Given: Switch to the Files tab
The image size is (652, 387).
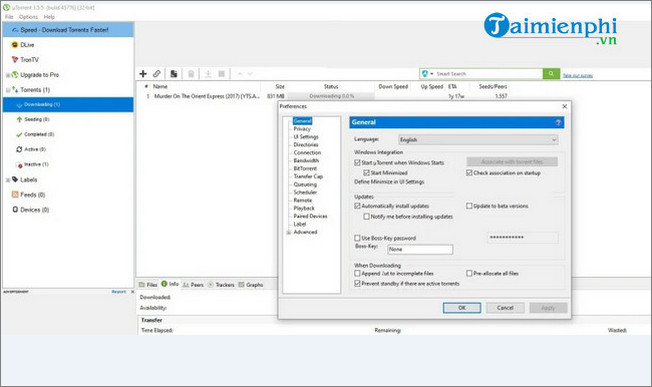Looking at the screenshot, I should pyautogui.click(x=148, y=285).
